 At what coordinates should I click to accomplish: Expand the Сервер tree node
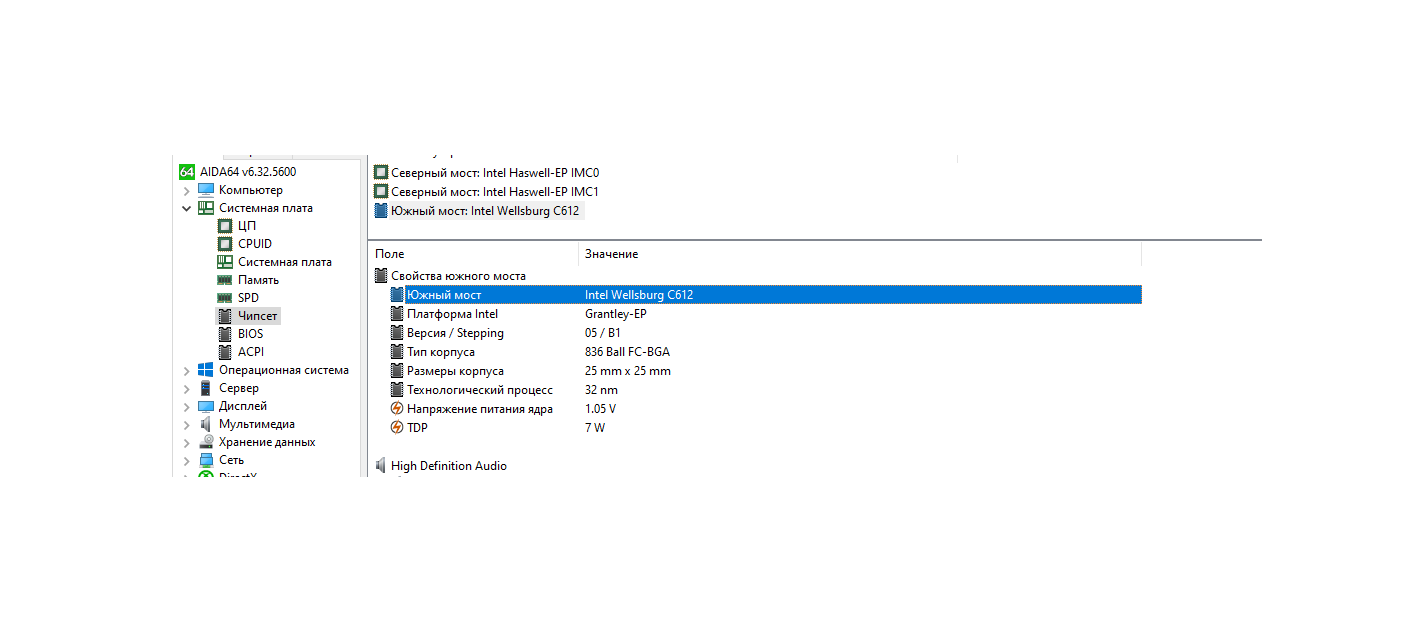(186, 389)
